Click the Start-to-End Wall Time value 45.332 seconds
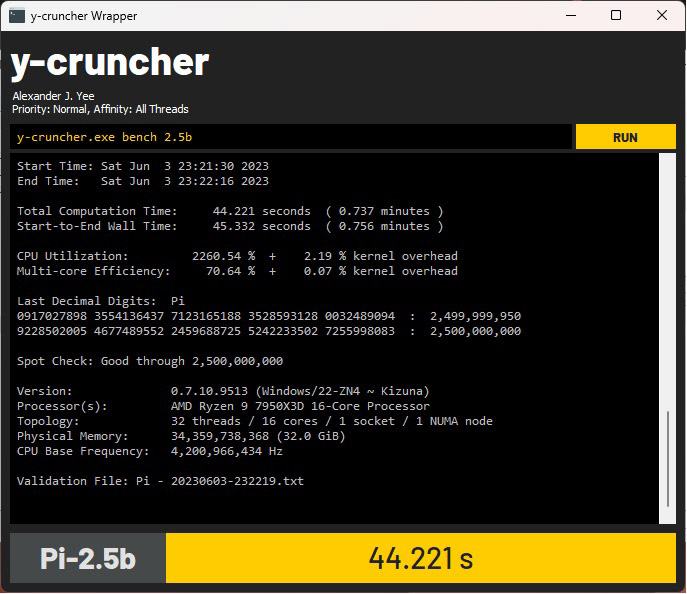The height and width of the screenshot is (594, 687). pyautogui.click(x=262, y=226)
